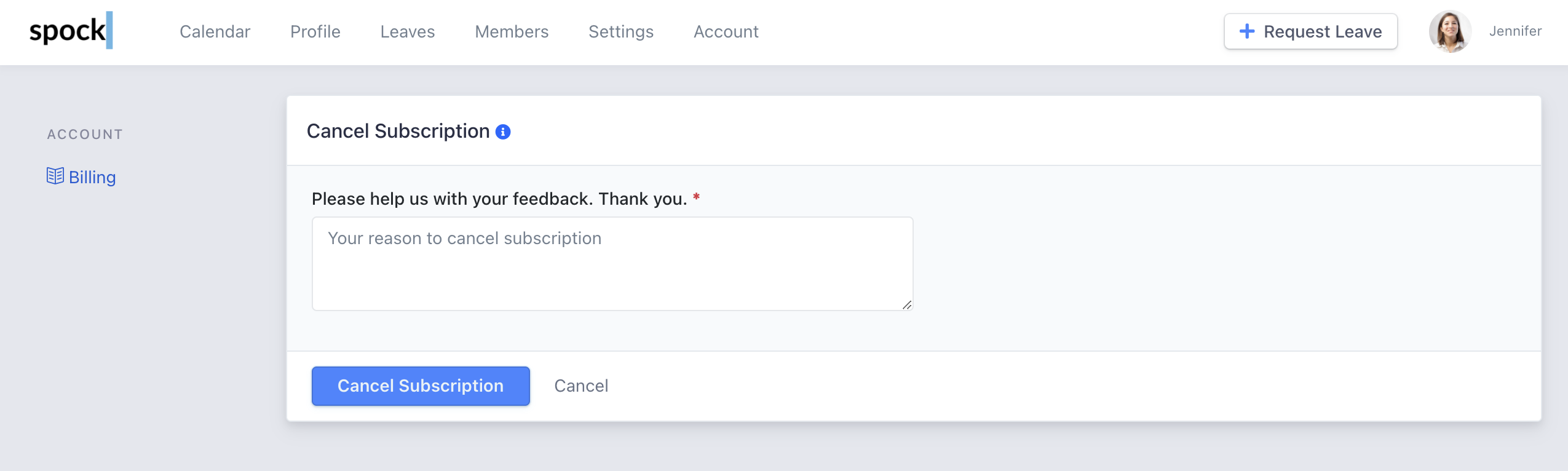1568x471 pixels.
Task: Click the Cancel Subscription heading
Action: click(x=398, y=131)
